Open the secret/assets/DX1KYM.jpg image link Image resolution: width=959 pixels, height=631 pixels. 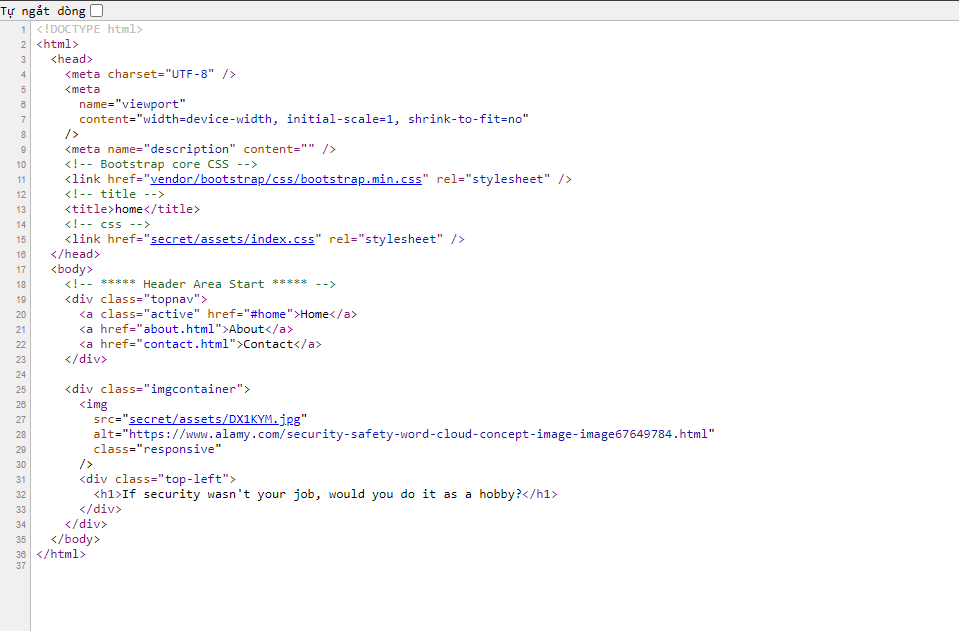click(x=214, y=419)
